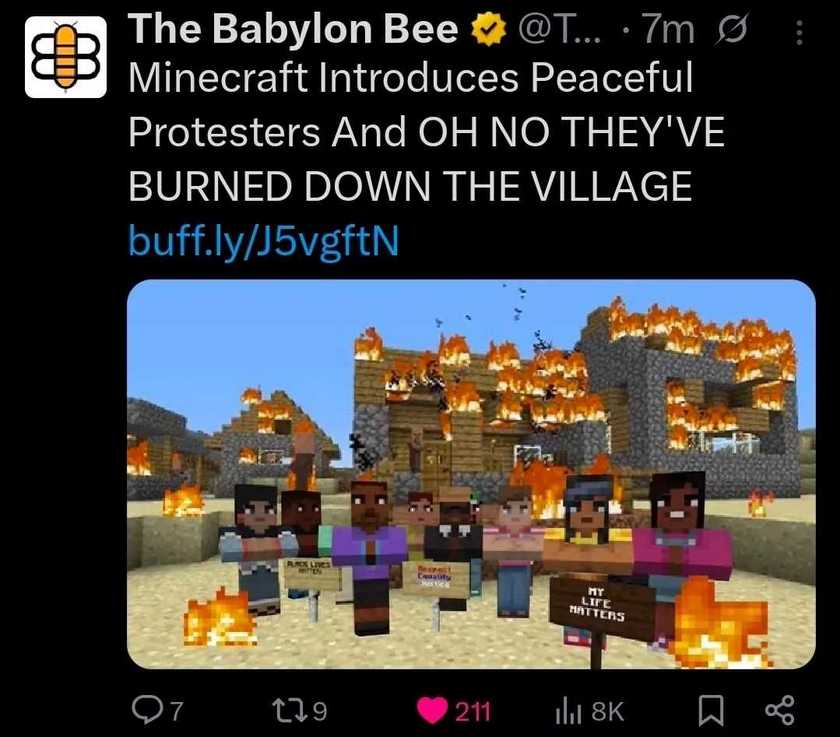
Task: Click the reply speech bubble icon
Action: coord(146,711)
